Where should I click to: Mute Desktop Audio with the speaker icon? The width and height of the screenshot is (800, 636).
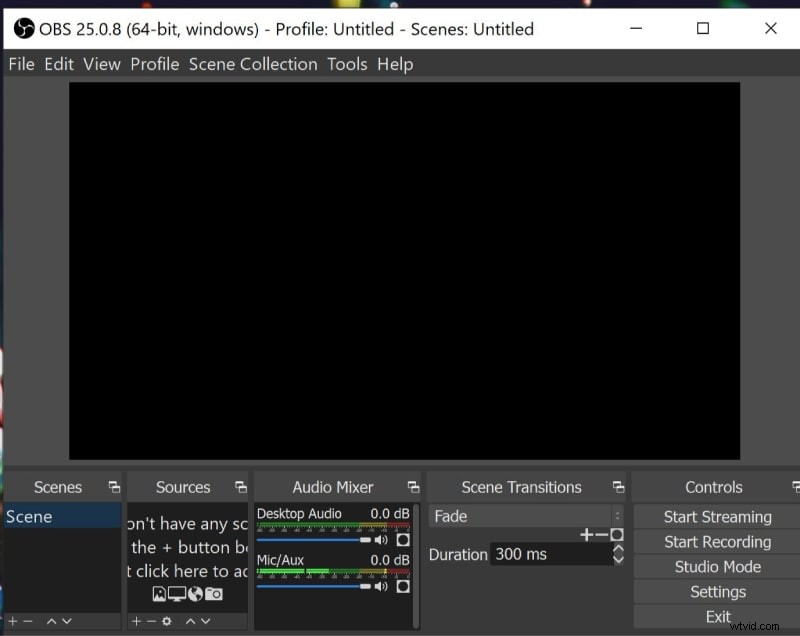380,539
